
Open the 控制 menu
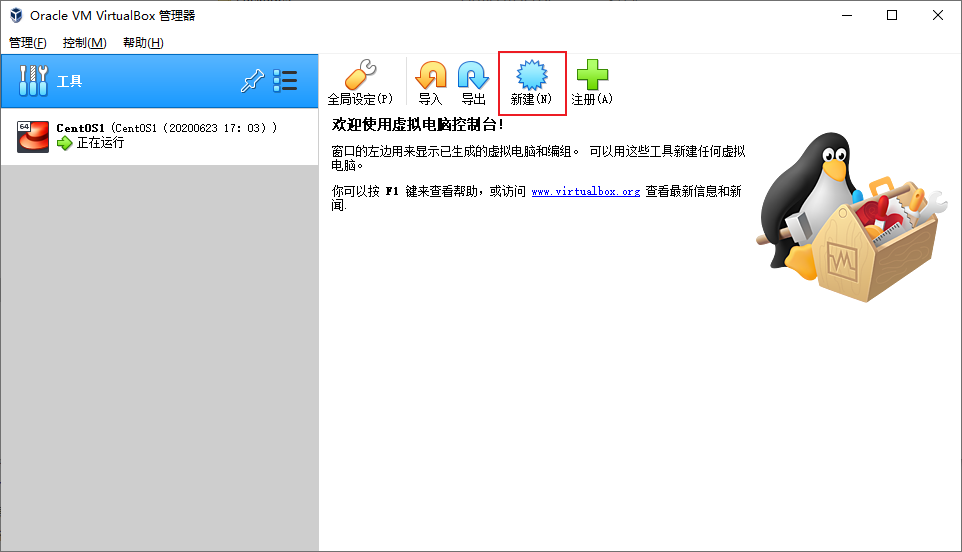(84, 42)
